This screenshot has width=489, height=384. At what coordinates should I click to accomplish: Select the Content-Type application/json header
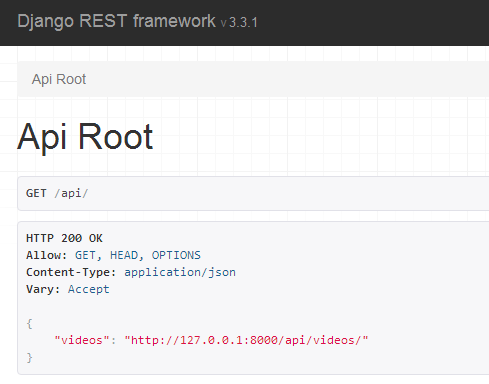pos(131,272)
